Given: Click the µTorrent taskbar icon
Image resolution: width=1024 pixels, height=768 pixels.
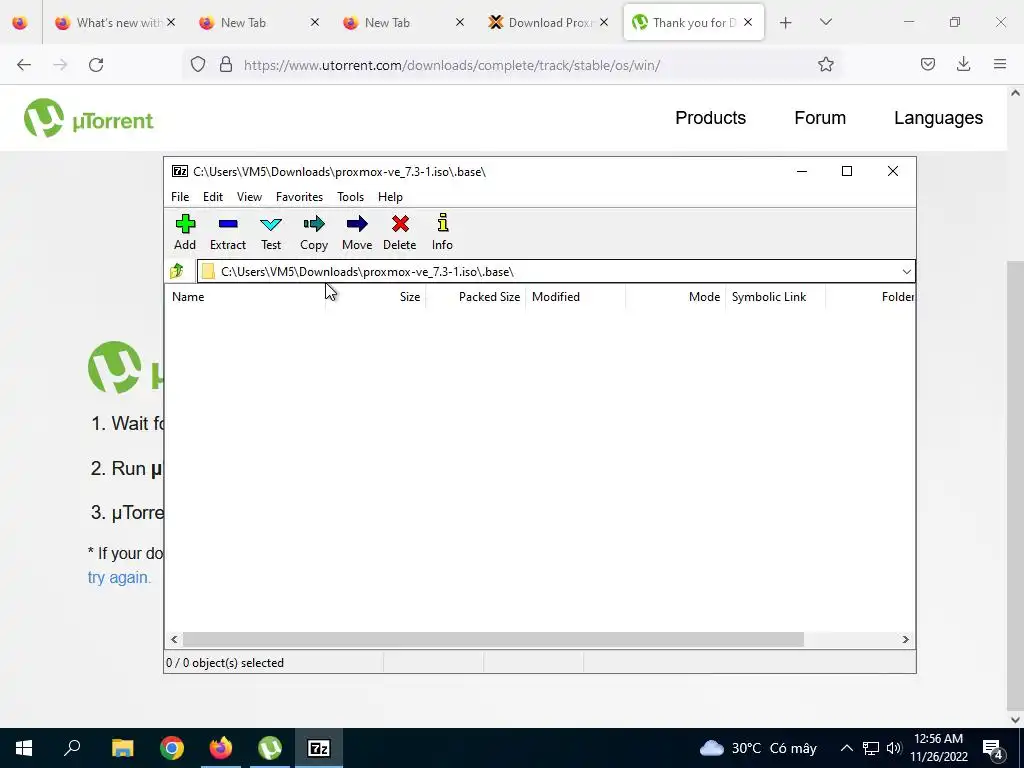Looking at the screenshot, I should [x=270, y=748].
